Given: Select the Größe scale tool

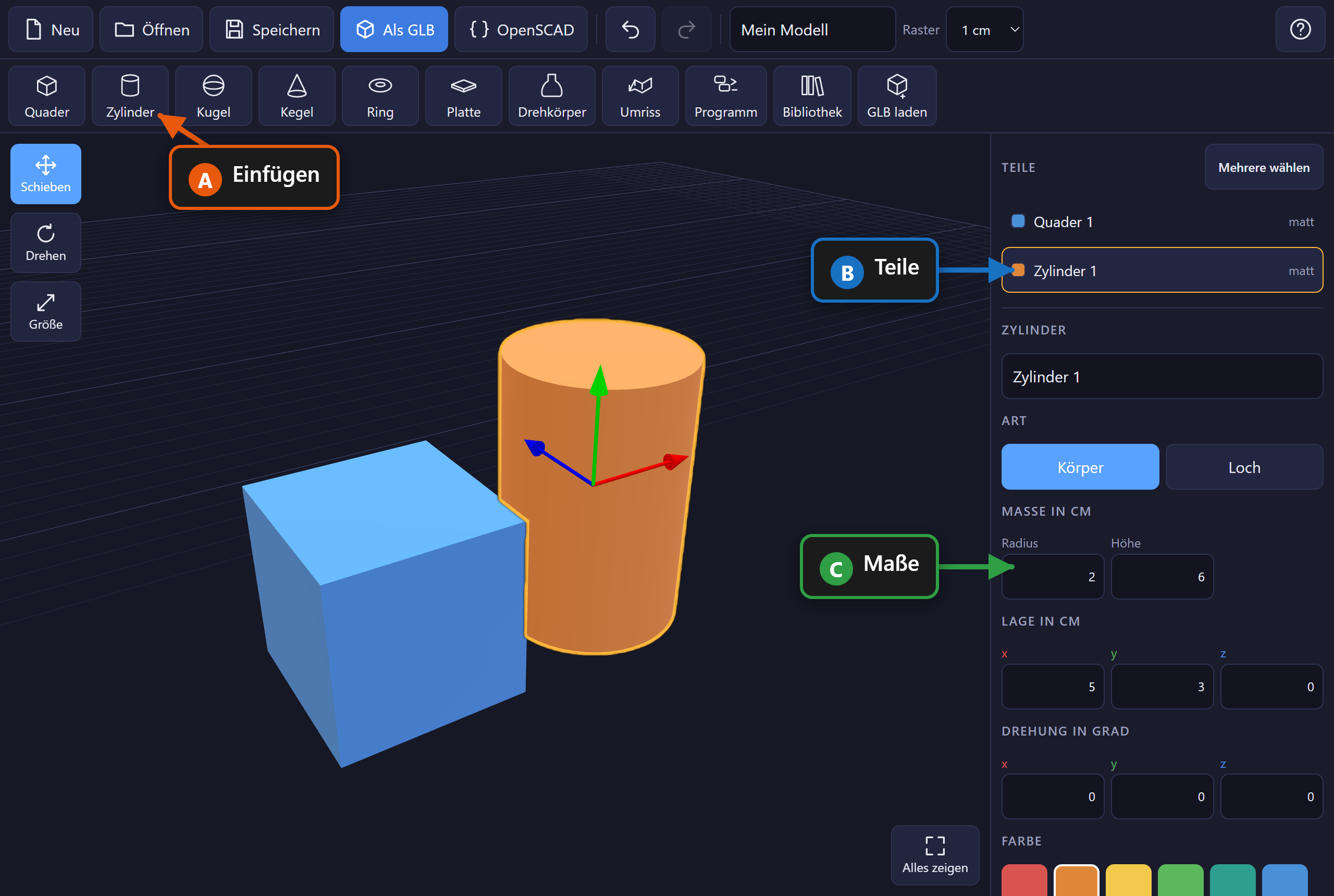Looking at the screenshot, I should click(46, 312).
